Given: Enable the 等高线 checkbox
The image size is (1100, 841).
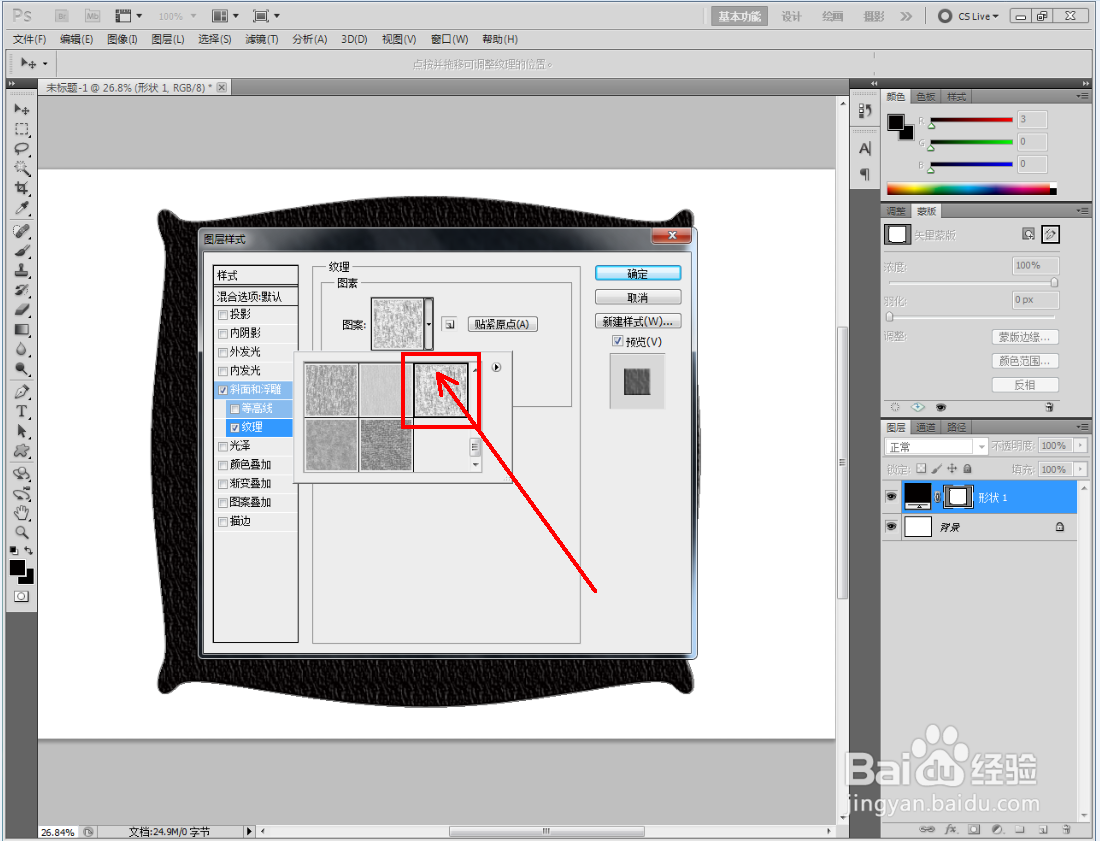Looking at the screenshot, I should click(x=235, y=409).
